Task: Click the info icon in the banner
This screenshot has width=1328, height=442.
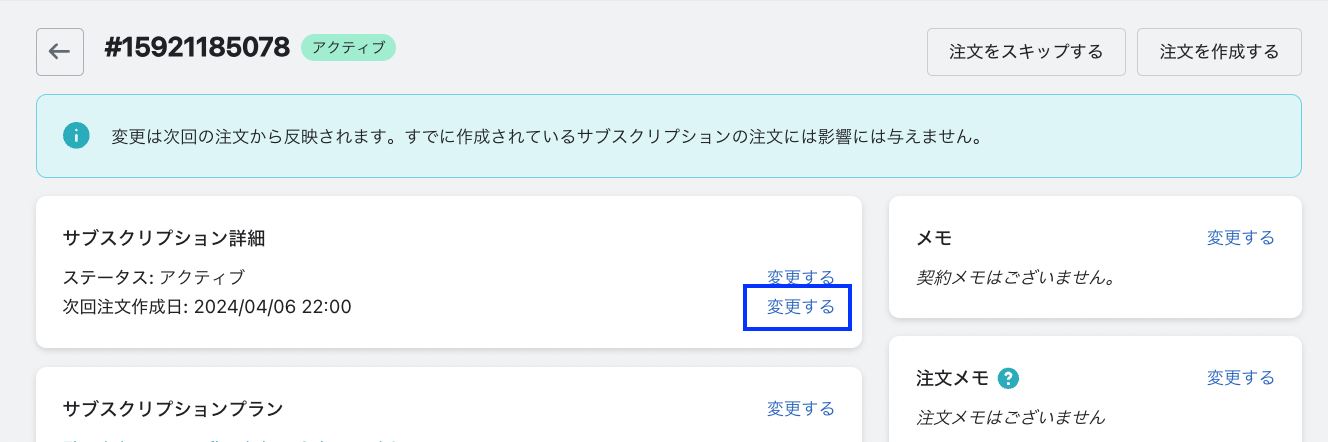Action: coord(76,136)
